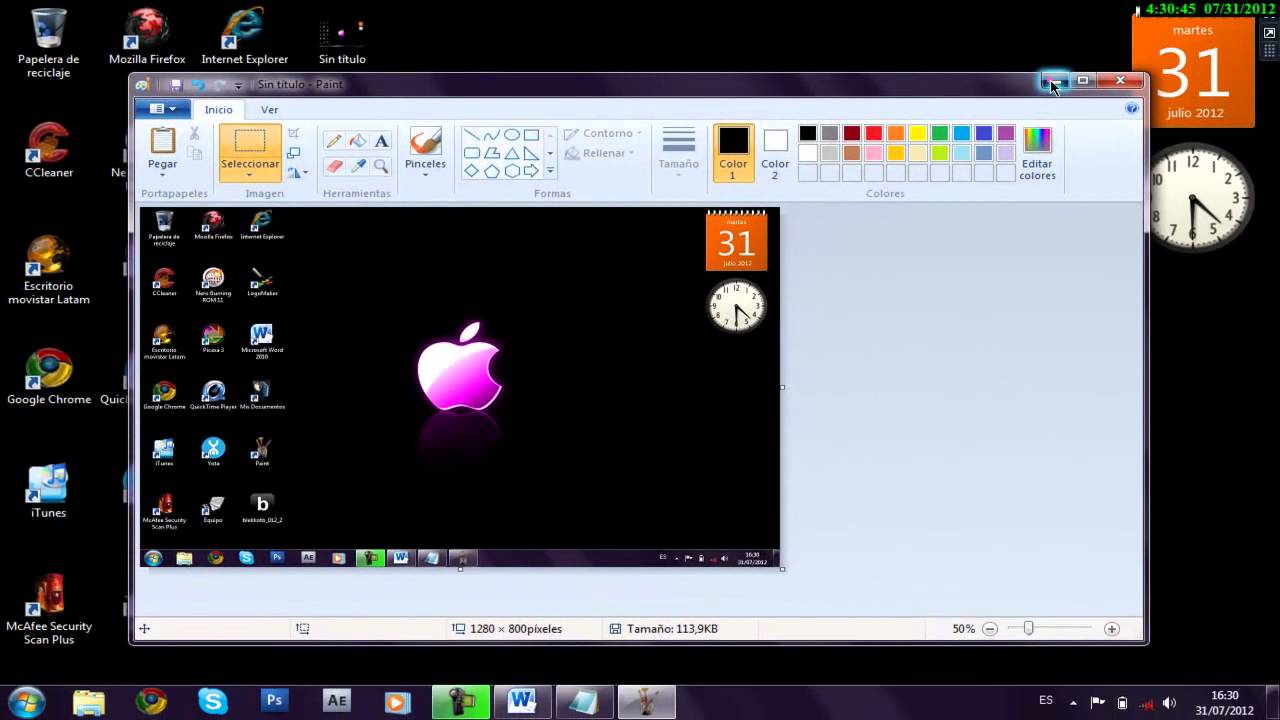Pick the orange color swatch
Image resolution: width=1280 pixels, height=720 pixels.
point(896,133)
